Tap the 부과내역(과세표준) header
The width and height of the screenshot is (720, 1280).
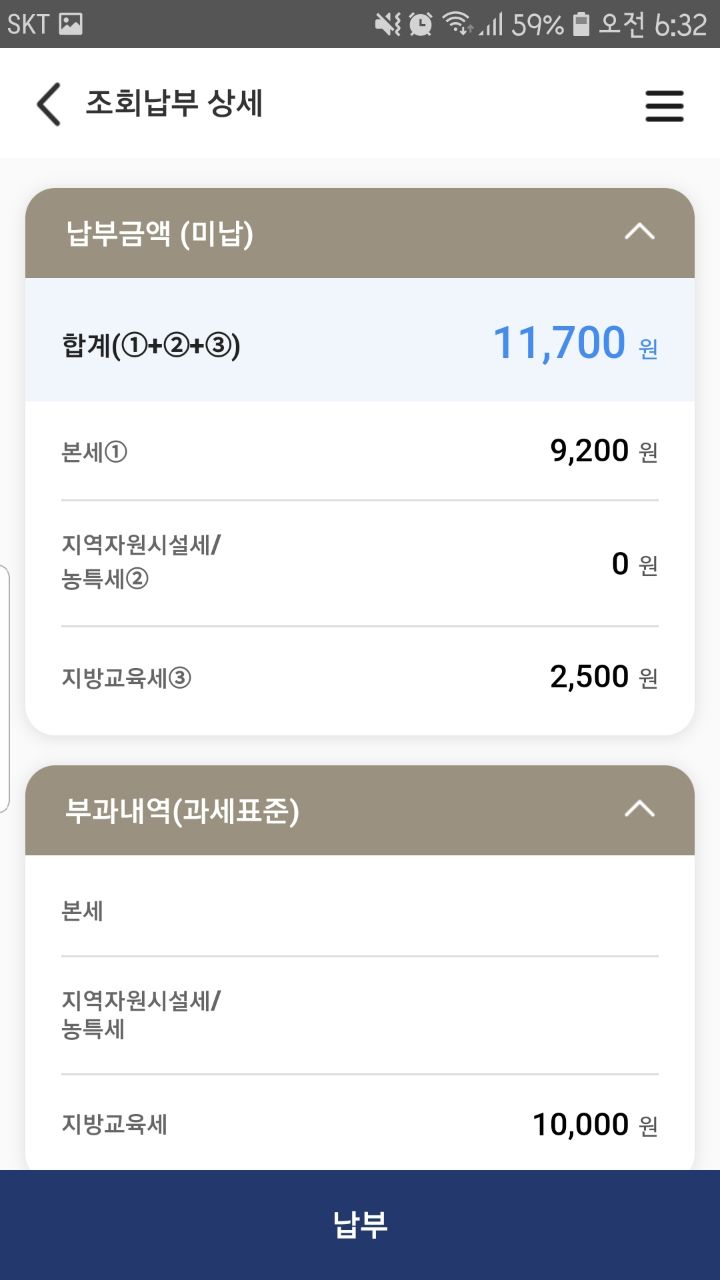tap(182, 811)
